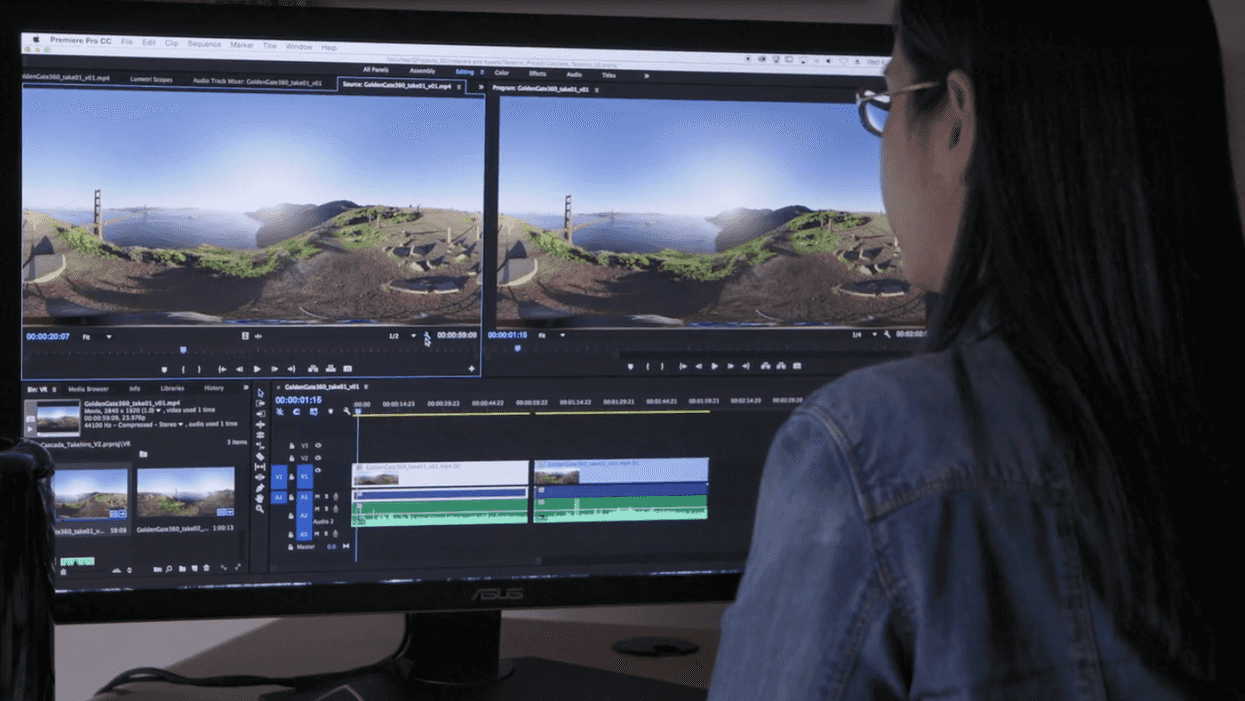Toggle V1 track targeting
The height and width of the screenshot is (701, 1245).
pyautogui.click(x=305, y=477)
